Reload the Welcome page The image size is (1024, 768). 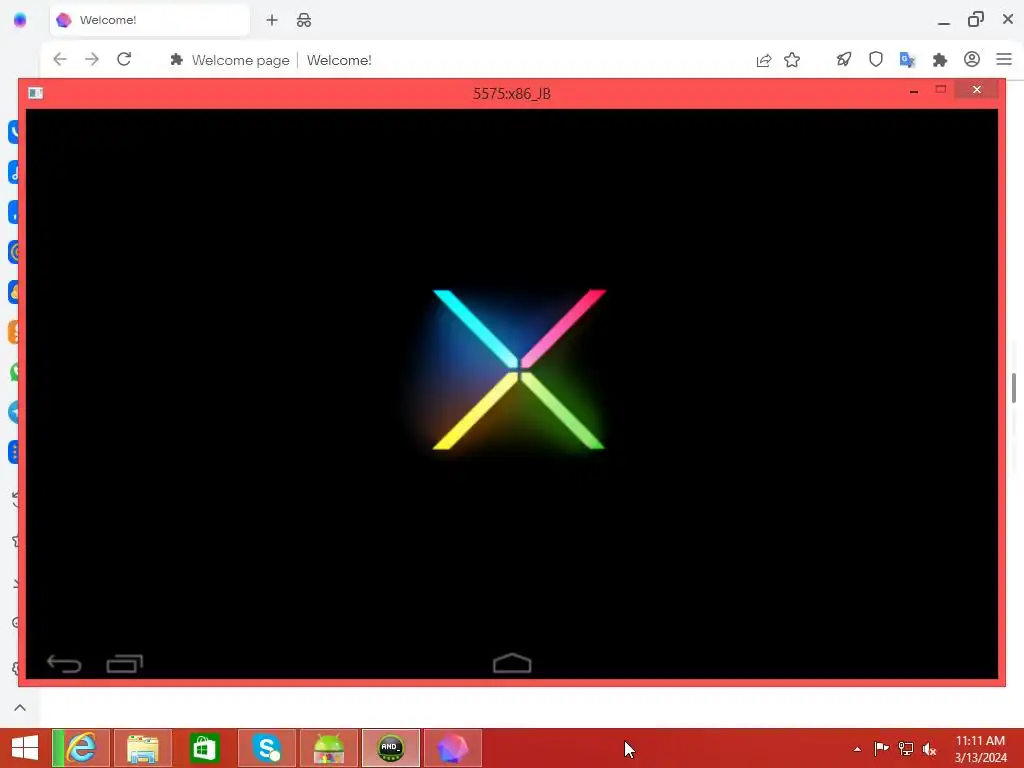(x=124, y=59)
